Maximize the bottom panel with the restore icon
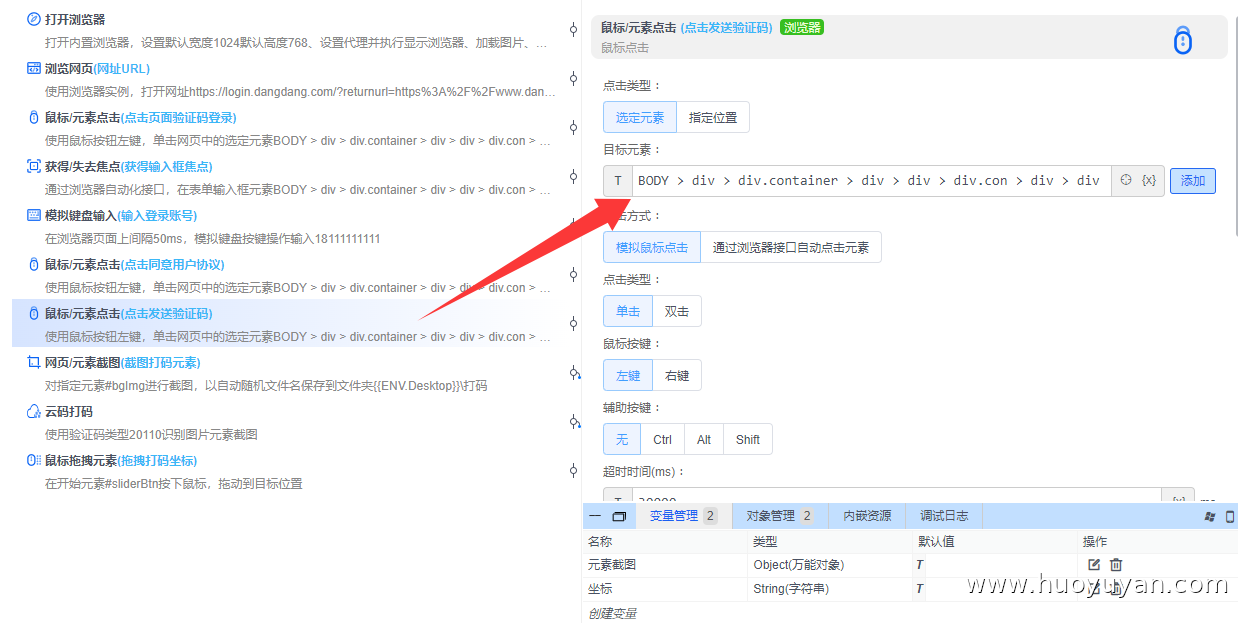This screenshot has height=623, width=1238. (x=619, y=516)
